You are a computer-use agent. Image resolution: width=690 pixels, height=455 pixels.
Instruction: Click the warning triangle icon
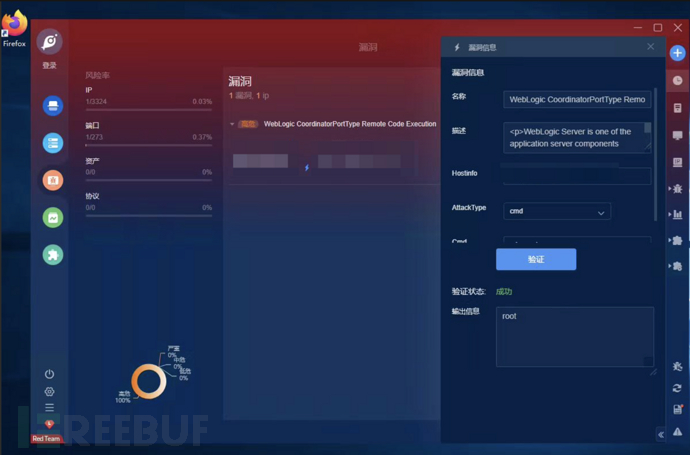click(x=678, y=431)
